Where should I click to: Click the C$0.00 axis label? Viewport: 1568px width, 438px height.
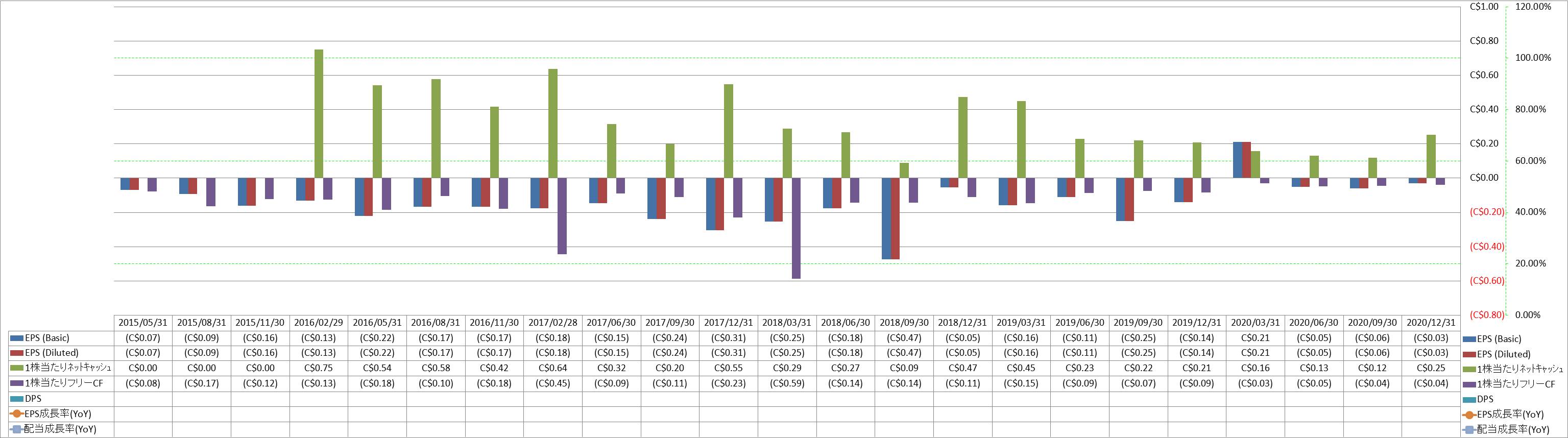[1484, 178]
